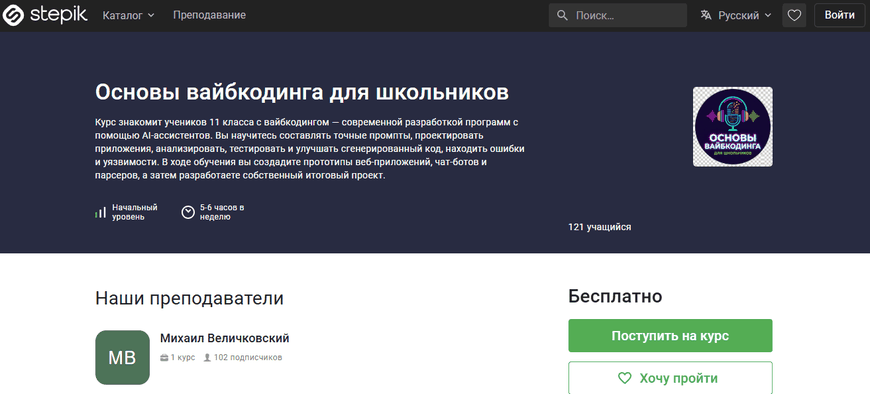The width and height of the screenshot is (870, 394).
Task: Click the course title Основы вайбкодинга для школьников
Action: coord(302,93)
